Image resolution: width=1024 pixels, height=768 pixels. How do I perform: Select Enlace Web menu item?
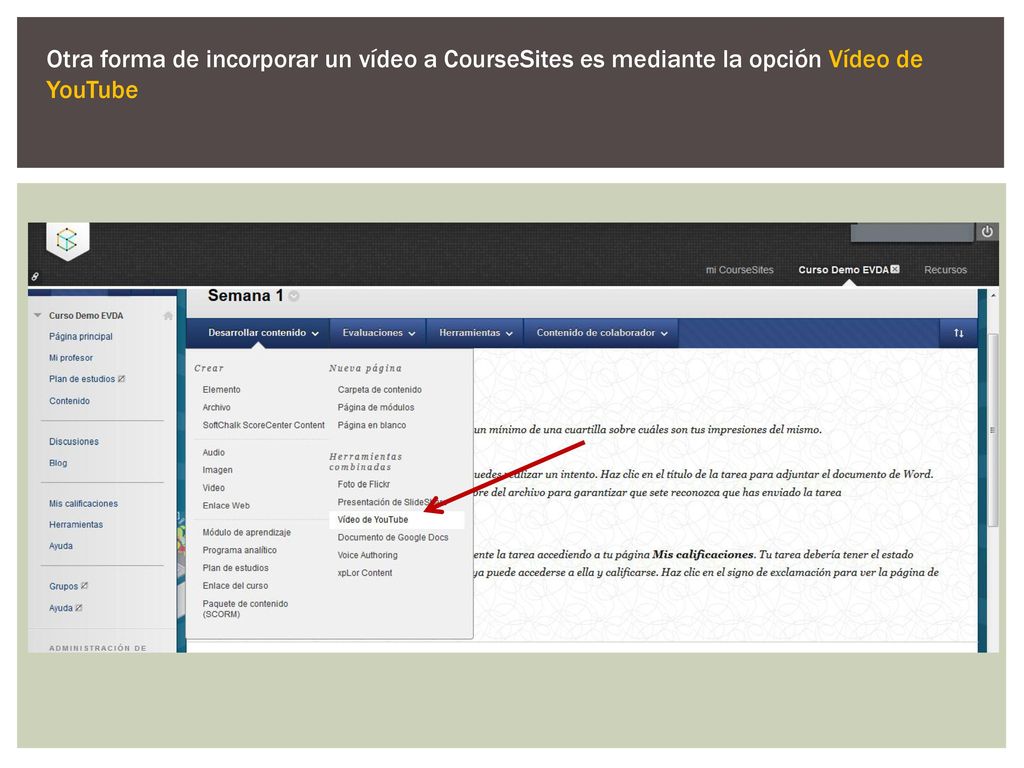point(226,505)
